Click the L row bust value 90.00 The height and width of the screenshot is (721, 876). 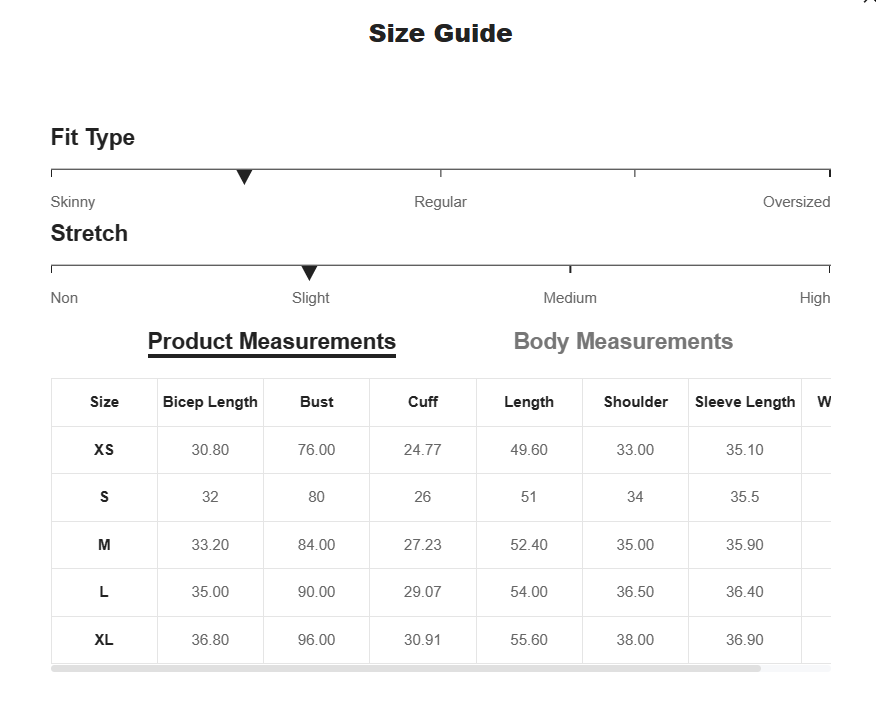click(316, 592)
